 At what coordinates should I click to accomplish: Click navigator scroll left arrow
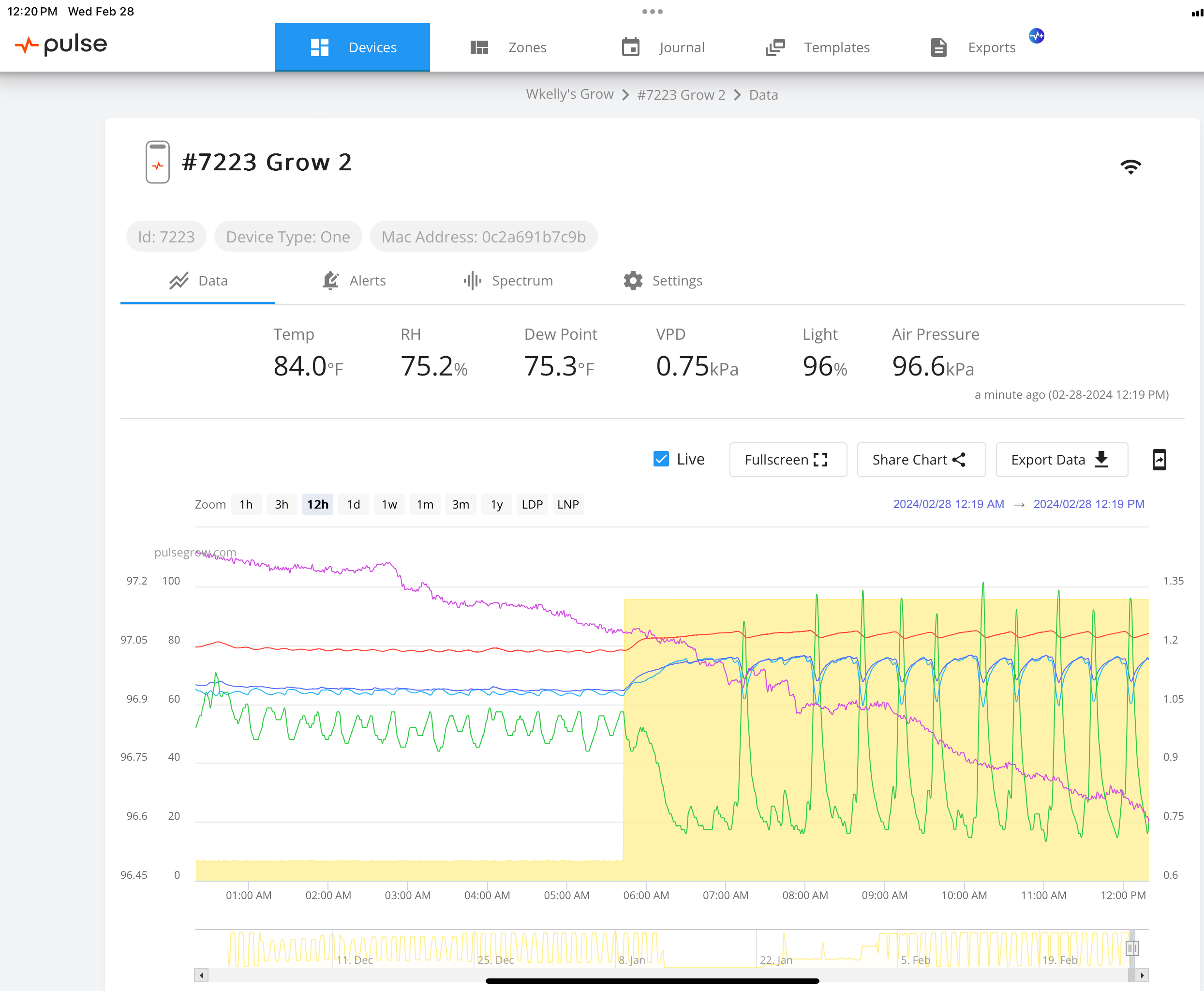click(201, 975)
